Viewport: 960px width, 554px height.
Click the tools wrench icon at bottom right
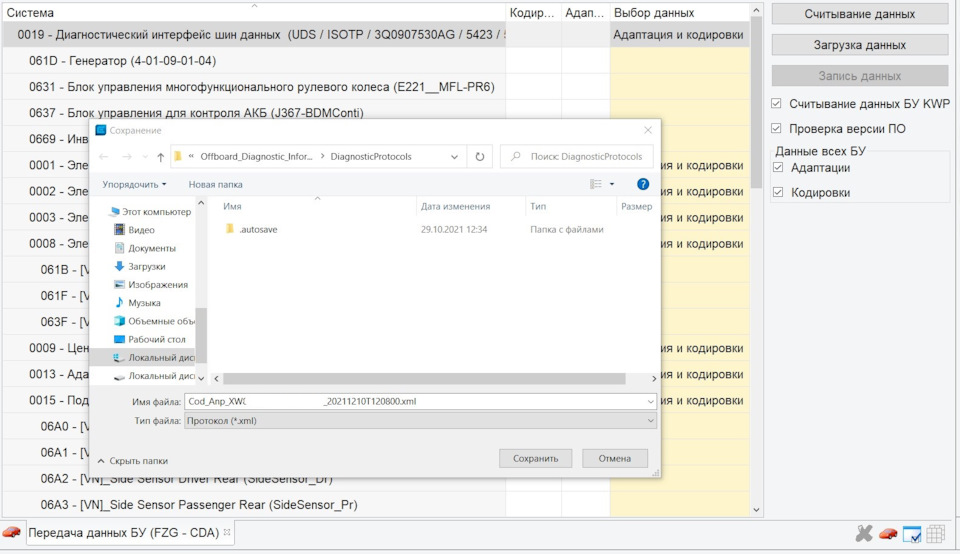pyautogui.click(x=864, y=534)
